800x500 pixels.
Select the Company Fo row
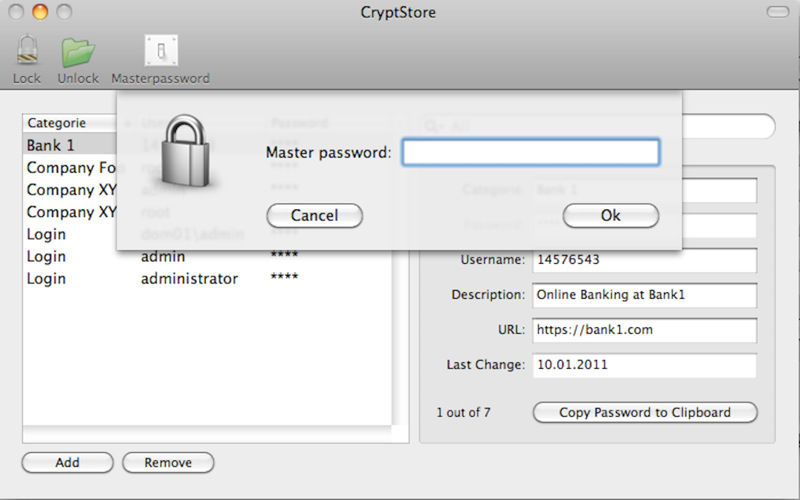pos(70,167)
